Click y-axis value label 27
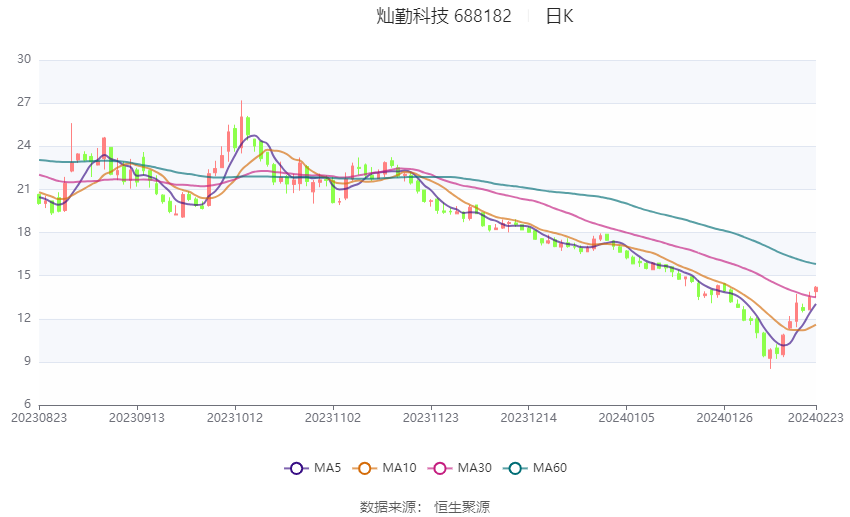850x517 pixels. [24, 102]
